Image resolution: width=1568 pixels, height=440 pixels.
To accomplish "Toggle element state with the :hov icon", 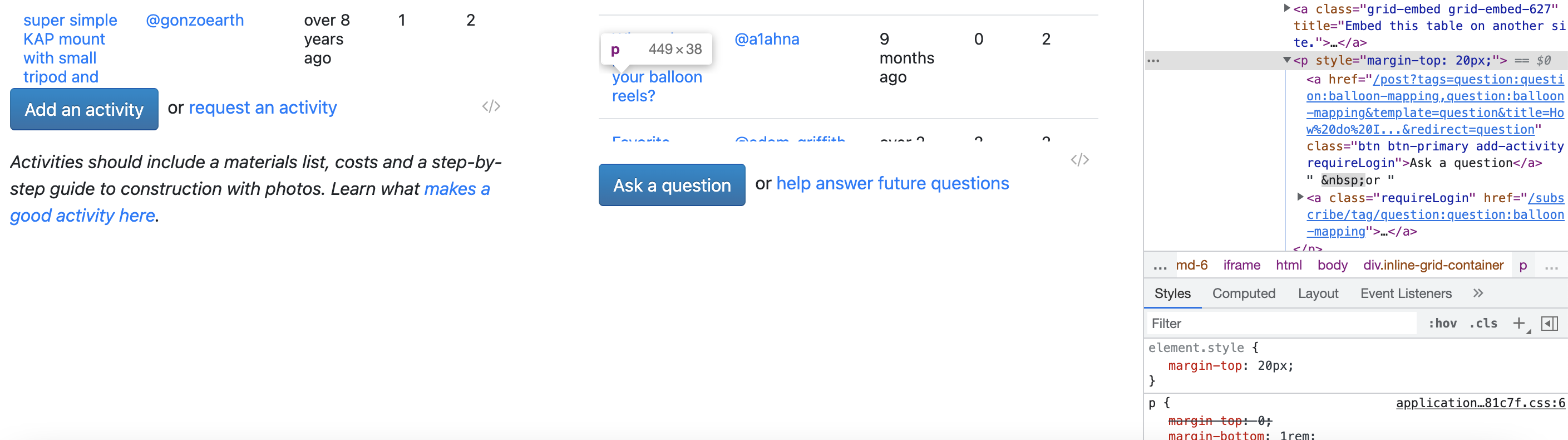I will 1443,323.
